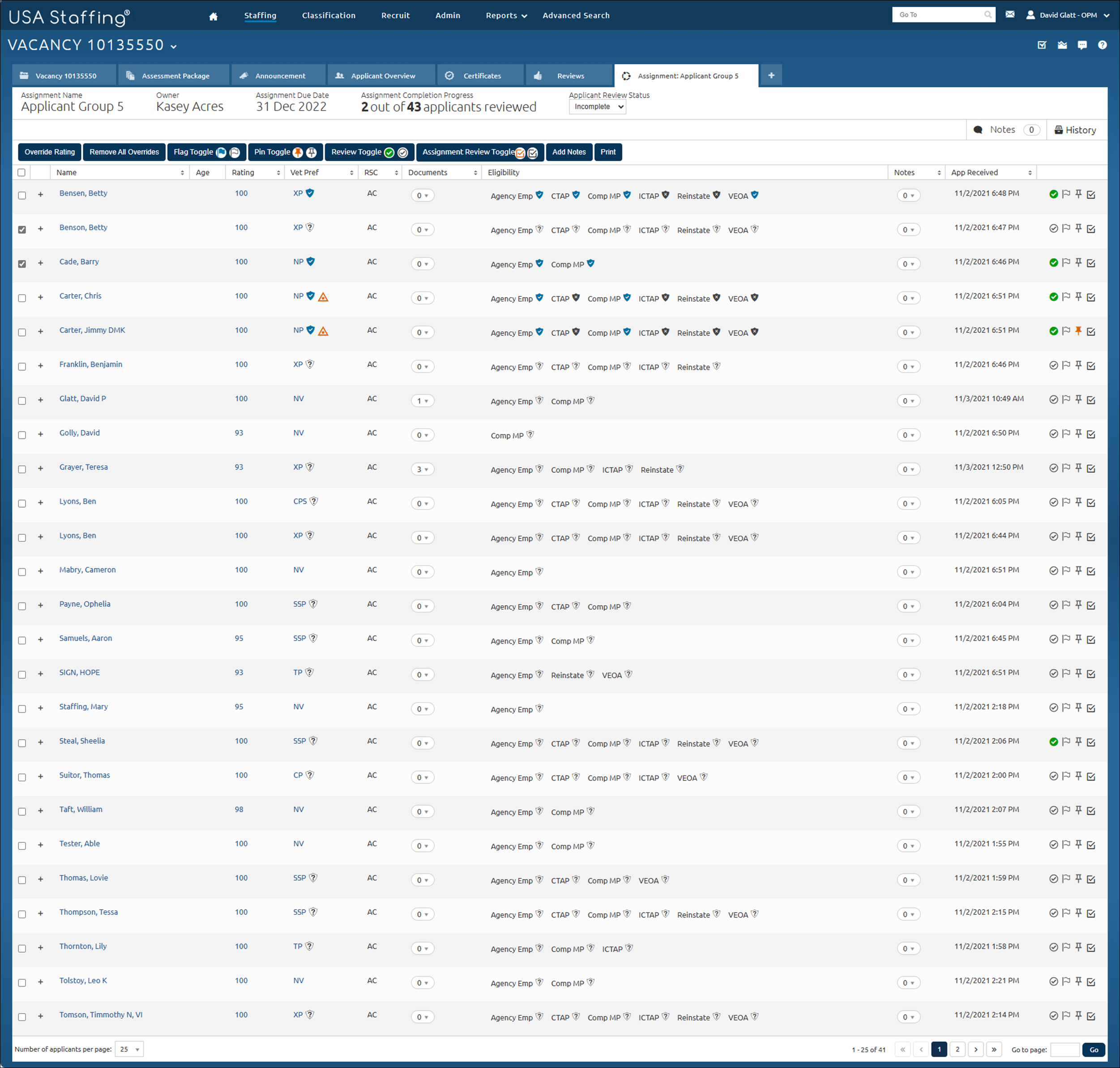Expand the Mabry, Cameron row details
Image resolution: width=1120 pixels, height=1068 pixels.
tap(40, 571)
